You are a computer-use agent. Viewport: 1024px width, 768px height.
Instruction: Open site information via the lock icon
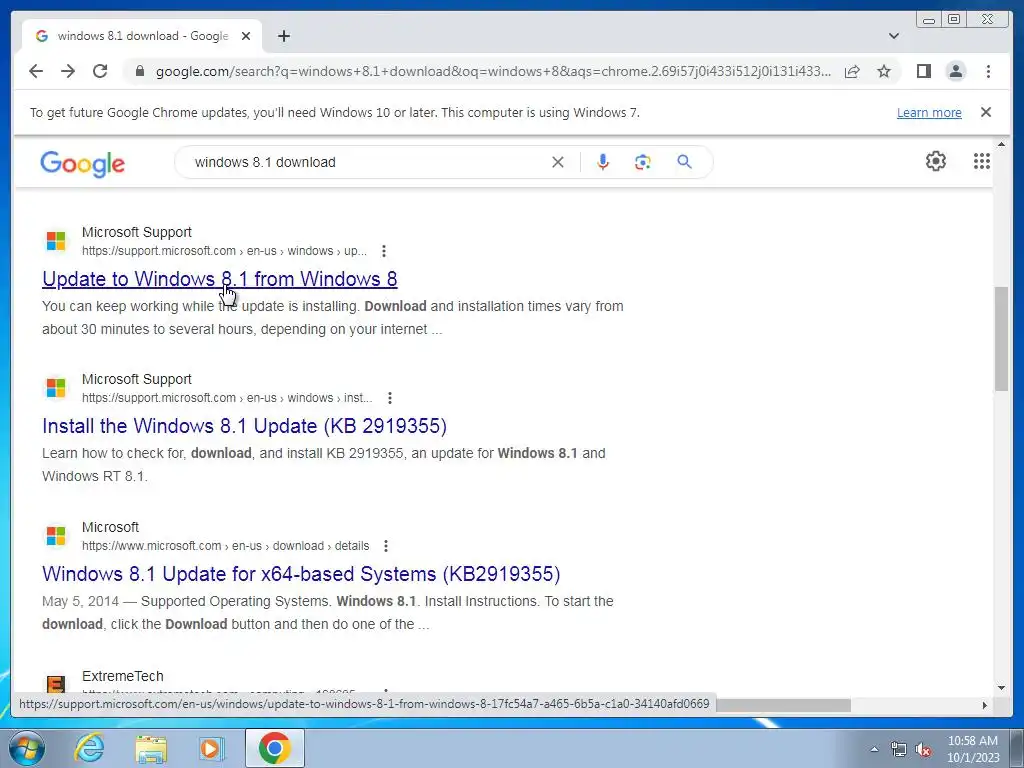[139, 71]
